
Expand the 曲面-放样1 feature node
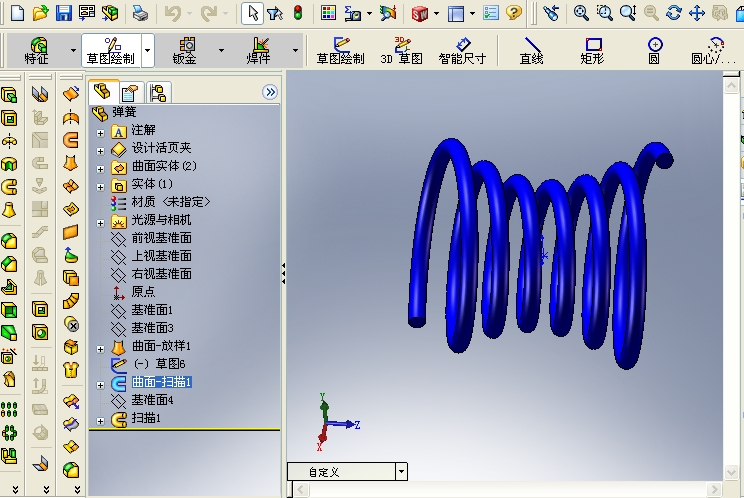(x=100, y=350)
